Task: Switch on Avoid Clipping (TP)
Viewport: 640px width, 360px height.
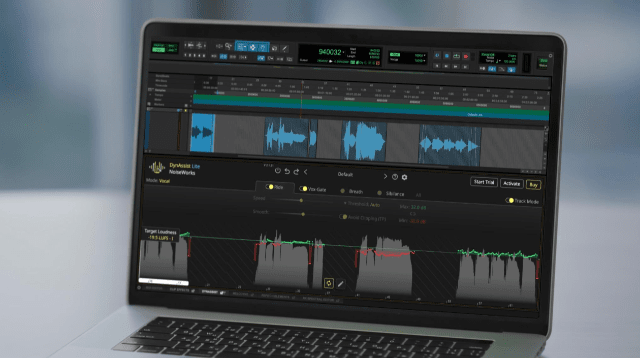Action: point(343,217)
